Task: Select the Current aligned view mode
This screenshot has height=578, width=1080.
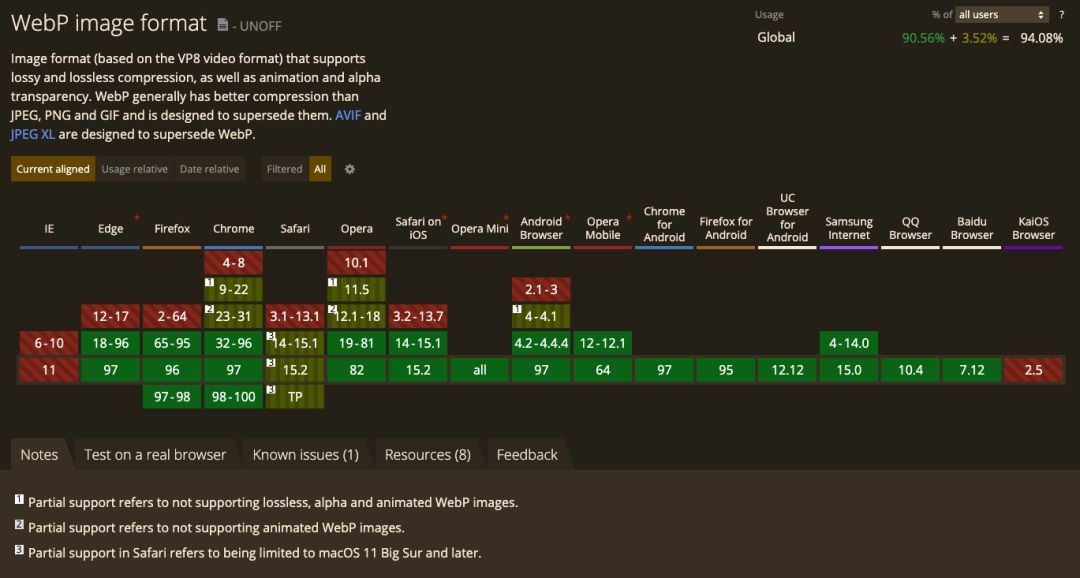Action: pos(53,169)
